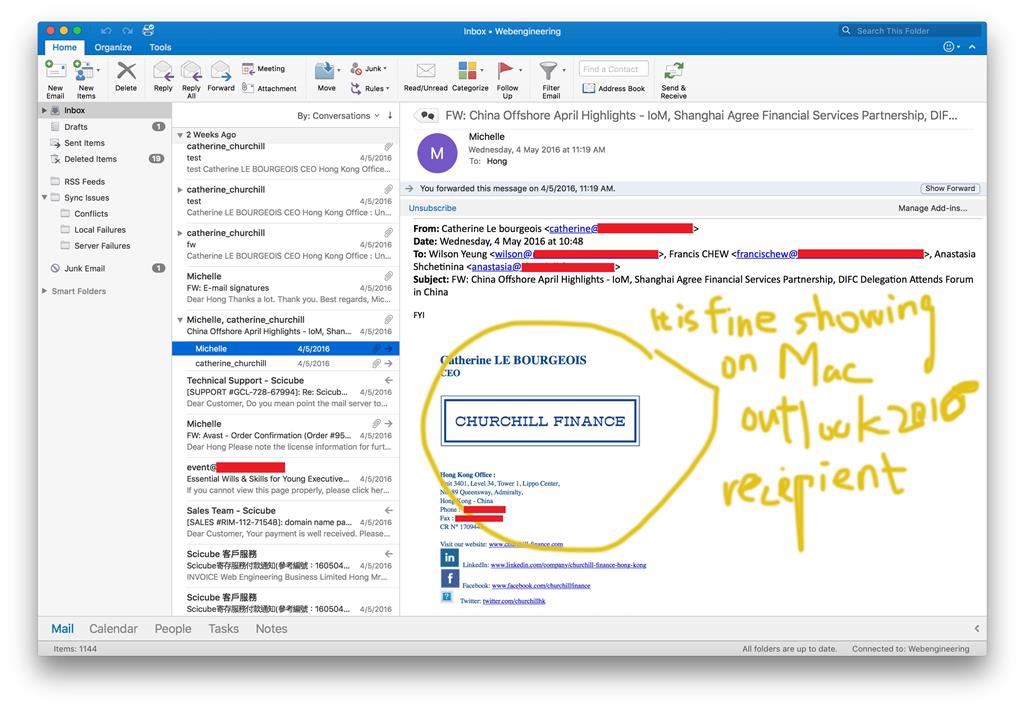
Task: Click Manage Add-ins...
Action: tap(933, 208)
